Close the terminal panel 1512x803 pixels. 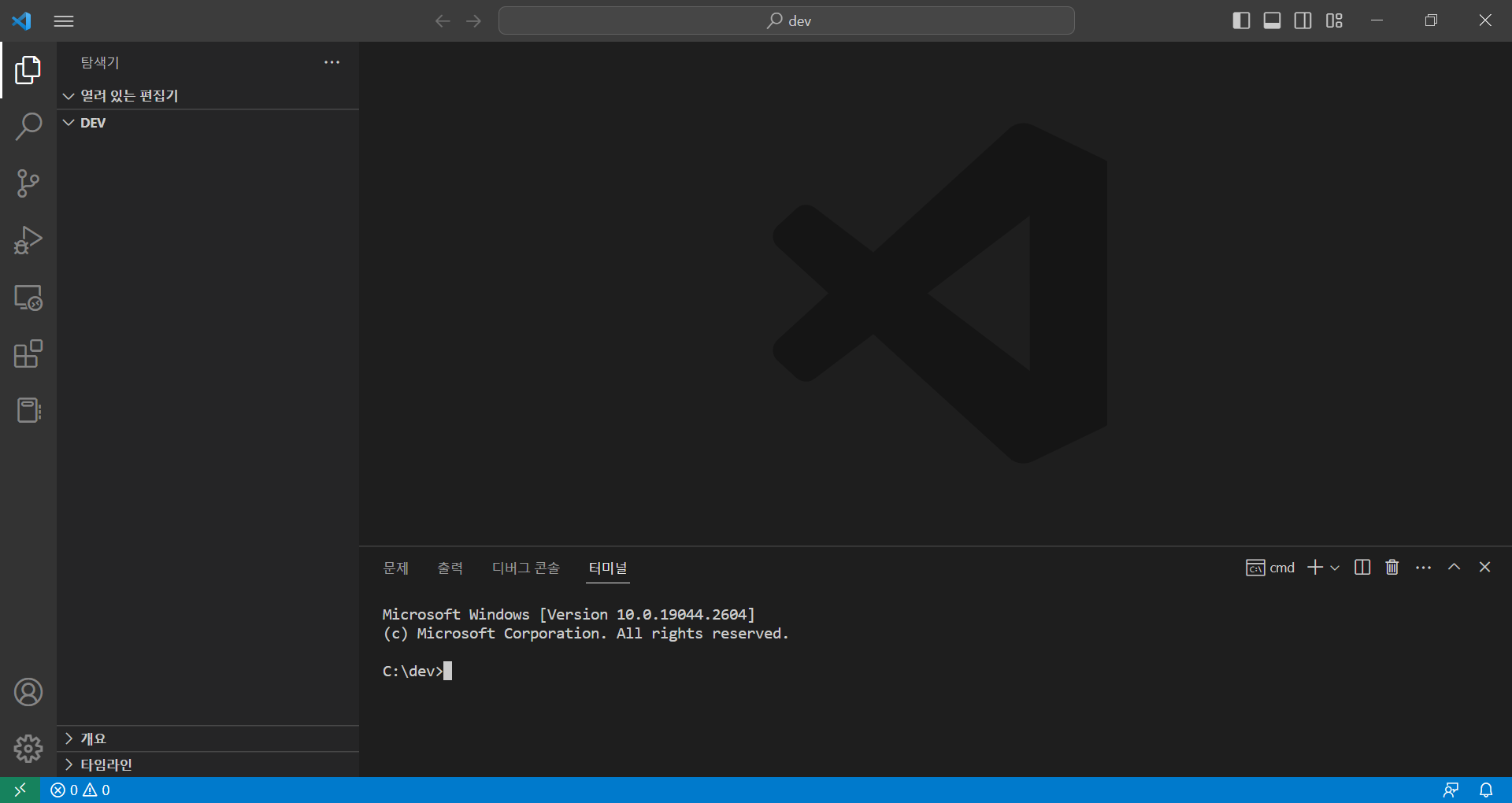pos(1484,567)
